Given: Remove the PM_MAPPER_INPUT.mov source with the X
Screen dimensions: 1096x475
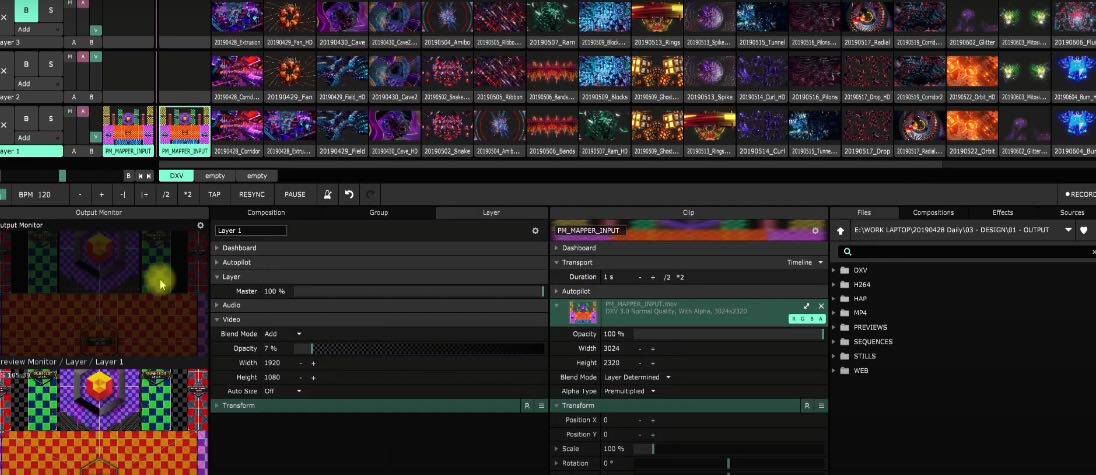Looking at the screenshot, I should click(x=821, y=306).
